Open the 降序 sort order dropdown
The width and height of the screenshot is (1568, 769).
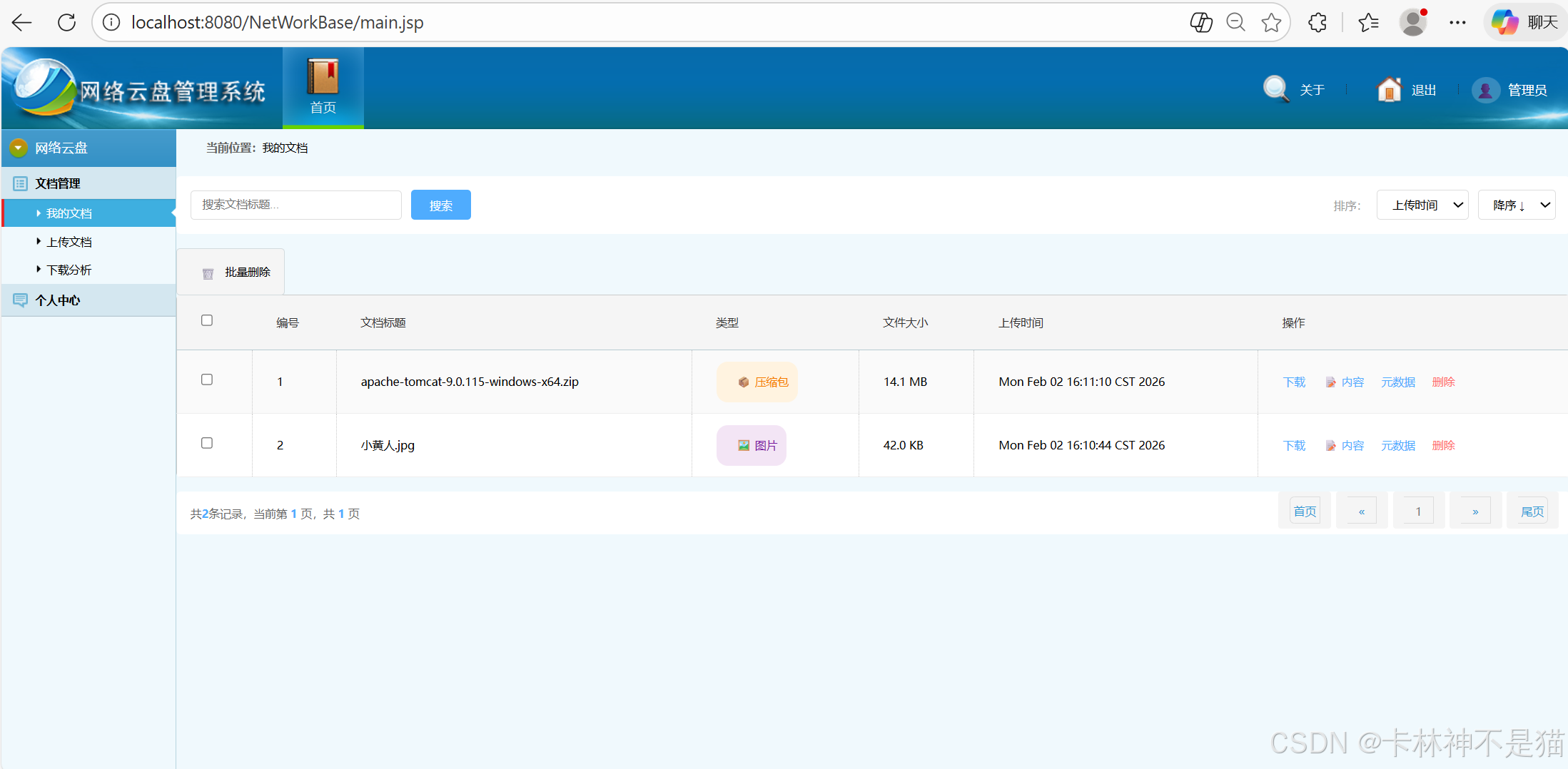pos(1516,205)
